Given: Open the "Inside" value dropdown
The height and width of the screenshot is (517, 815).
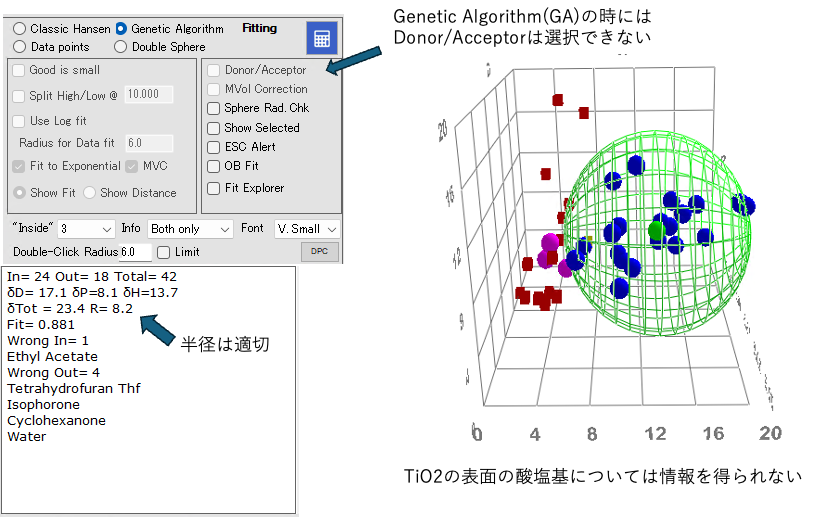Looking at the screenshot, I should coord(87,229).
